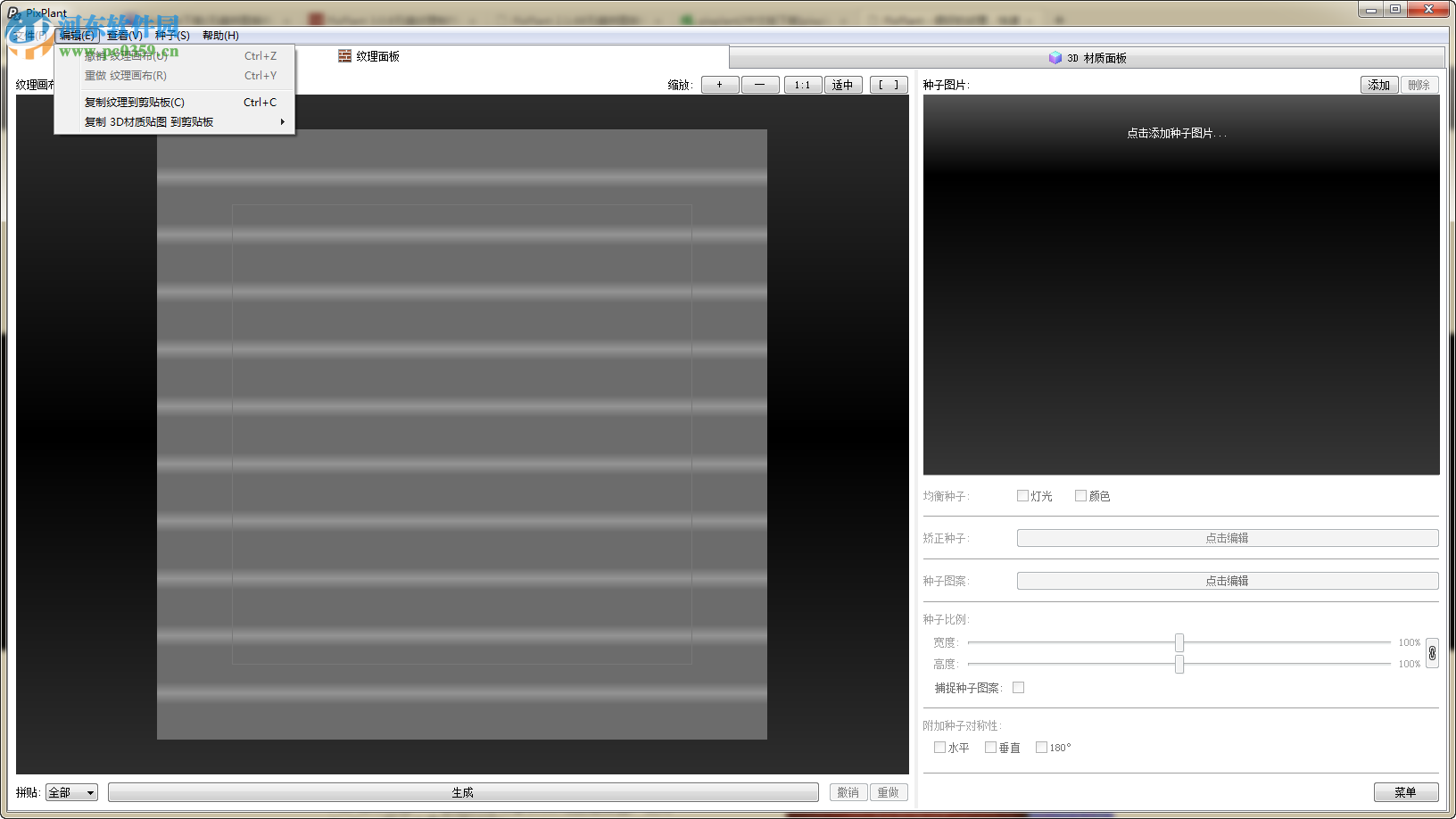
Task: Enable 水平 seed symmetry
Action: 939,748
